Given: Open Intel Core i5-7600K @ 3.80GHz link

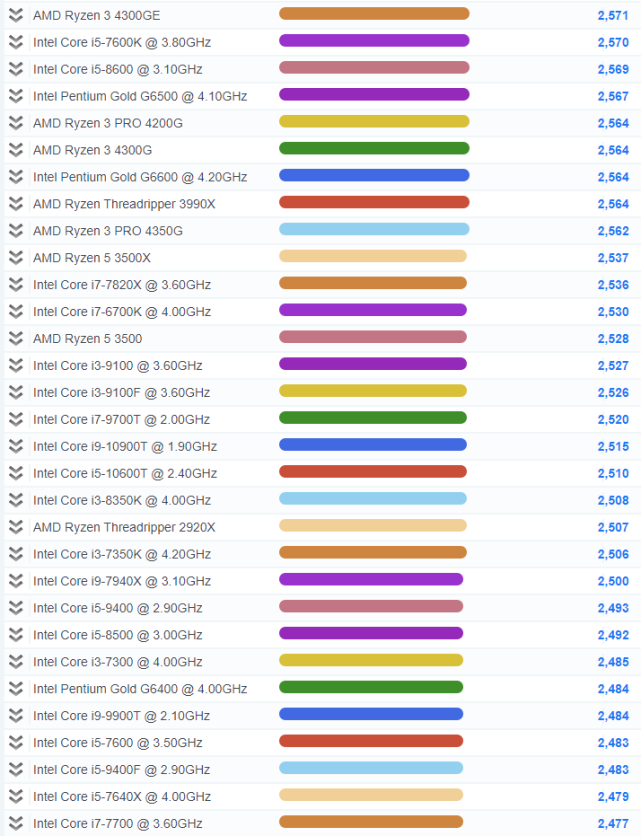Looking at the screenshot, I should coord(122,42).
